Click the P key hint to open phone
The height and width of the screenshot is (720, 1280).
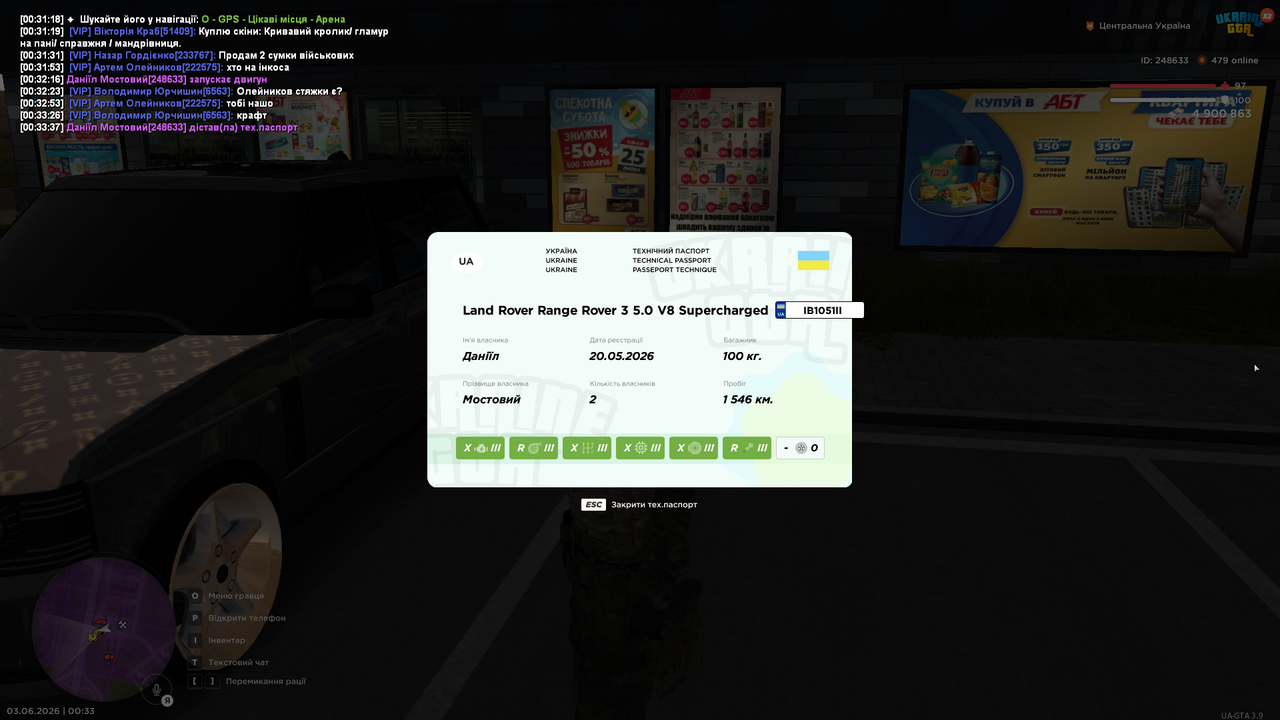(x=195, y=618)
